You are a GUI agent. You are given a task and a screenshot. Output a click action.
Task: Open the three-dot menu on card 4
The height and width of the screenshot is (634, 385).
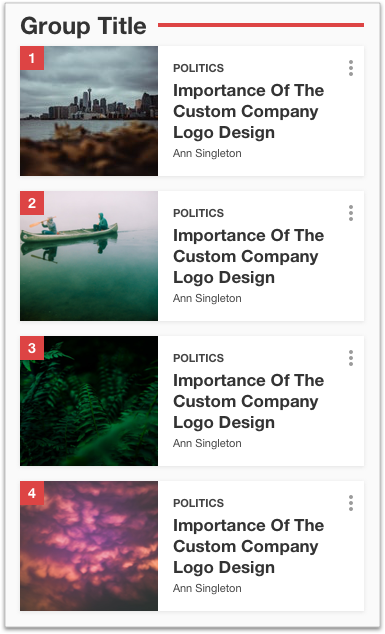(x=351, y=503)
